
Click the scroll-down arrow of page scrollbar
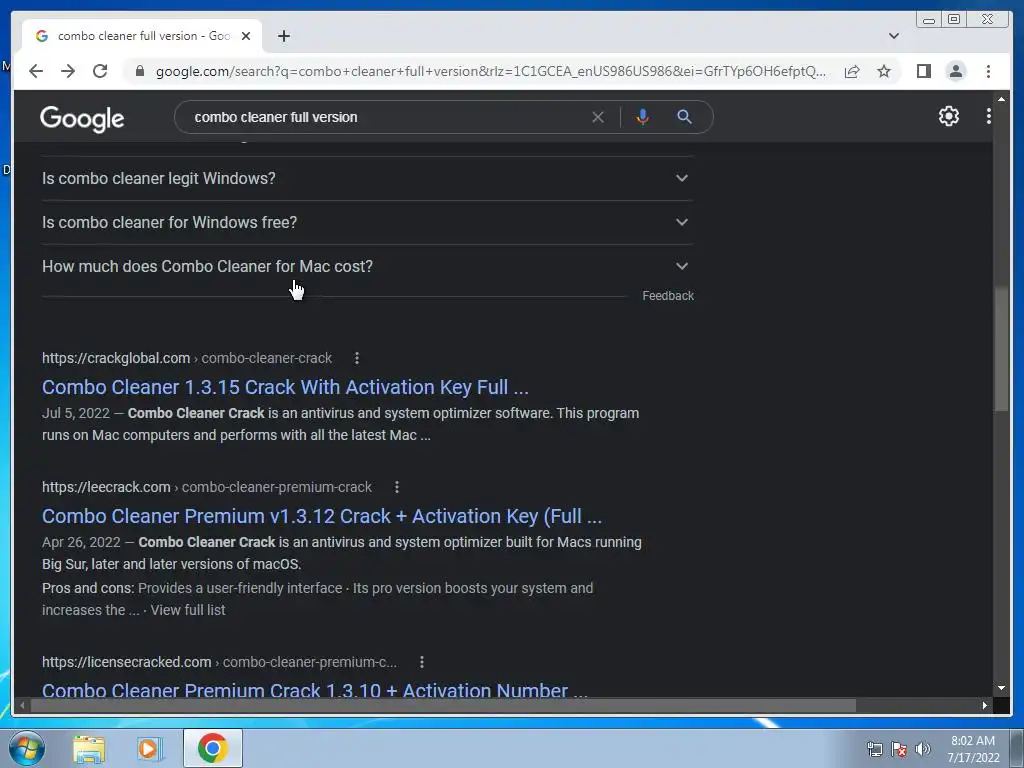point(1001,688)
